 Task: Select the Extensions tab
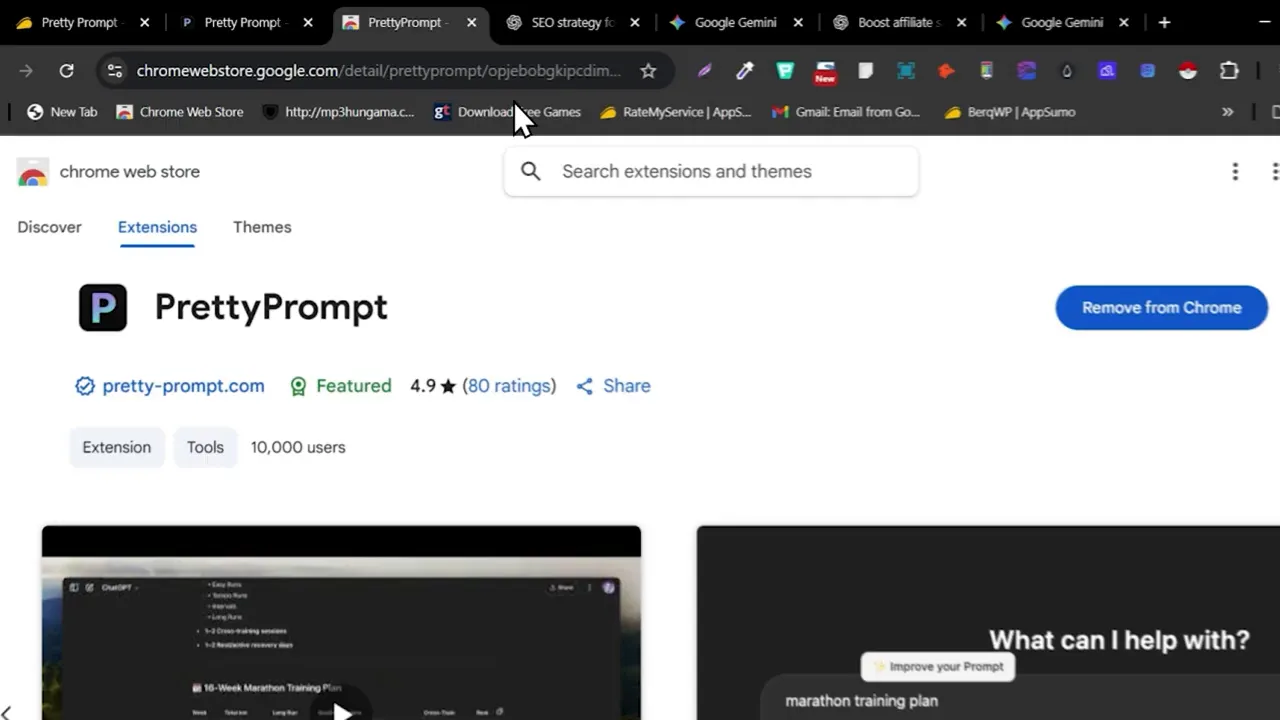[157, 227]
